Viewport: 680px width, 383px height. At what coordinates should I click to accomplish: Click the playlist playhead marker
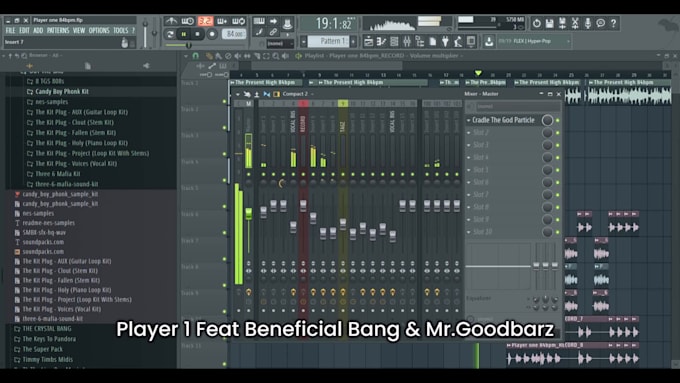(478, 73)
